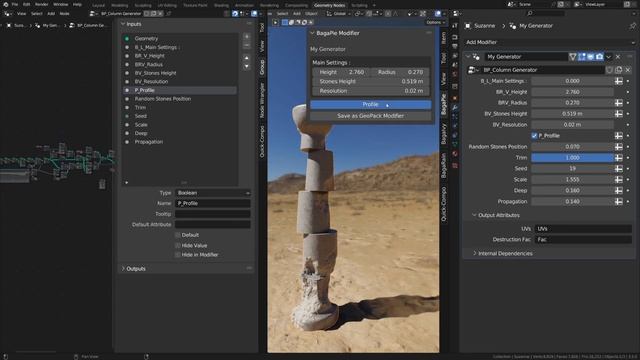This screenshot has width=640, height=360.
Task: Uncheck the P_Profile checkbox in modifier
Action: pyautogui.click(x=534, y=136)
